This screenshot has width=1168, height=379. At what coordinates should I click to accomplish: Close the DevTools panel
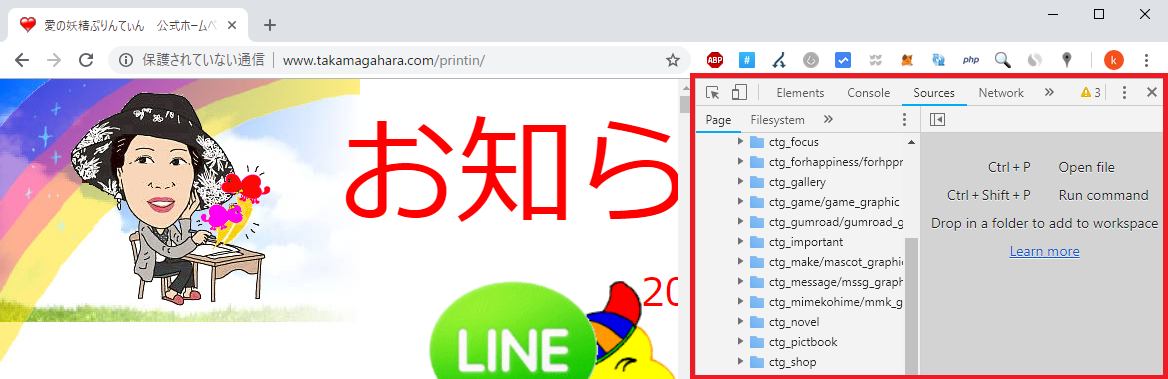click(x=1152, y=92)
